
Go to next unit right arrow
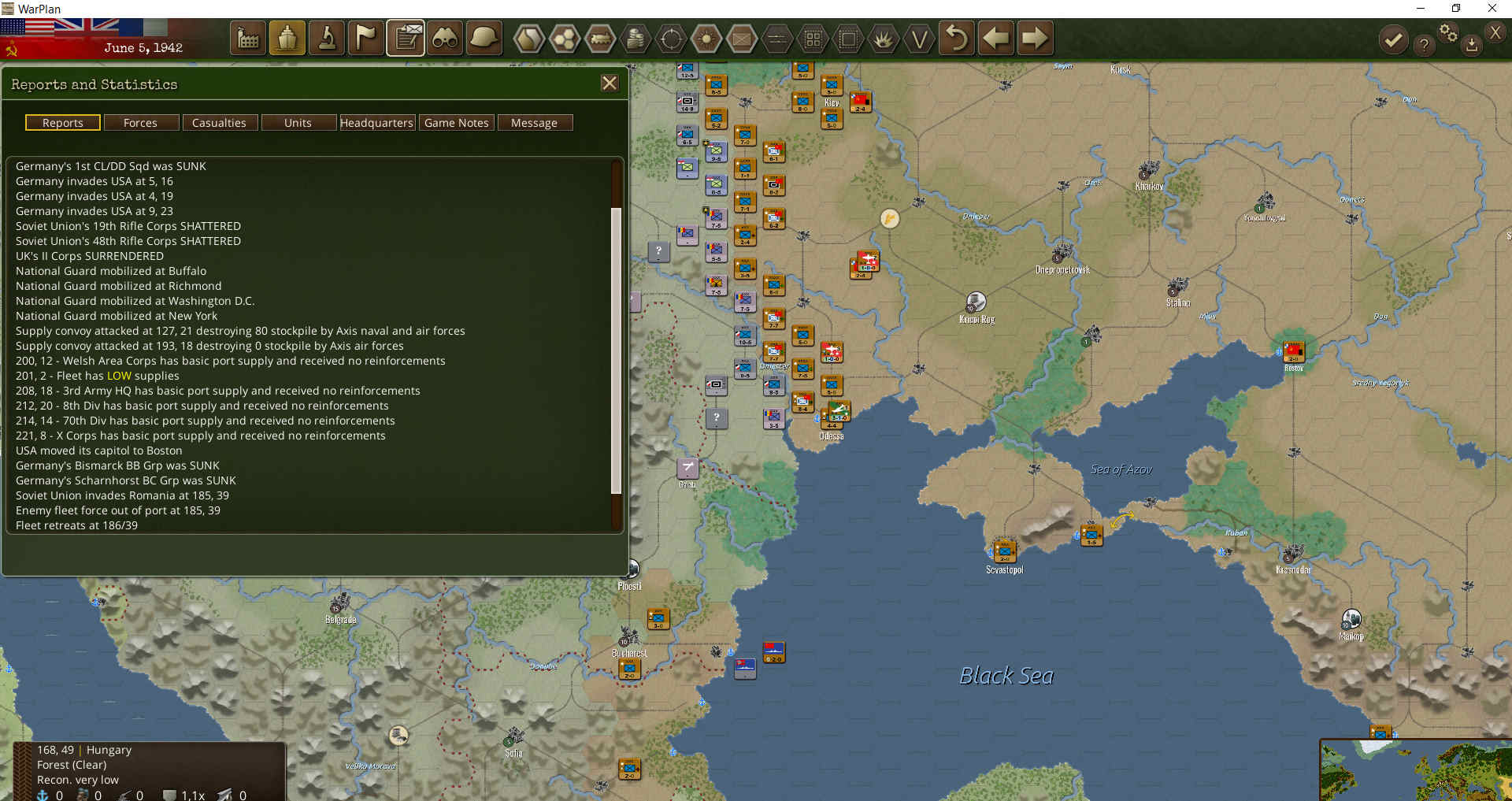coord(1034,38)
